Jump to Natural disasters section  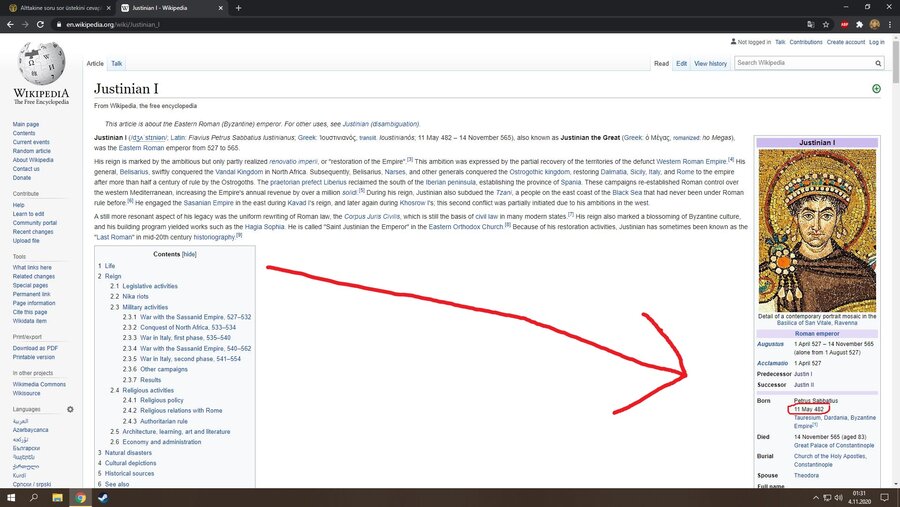[x=129, y=452]
